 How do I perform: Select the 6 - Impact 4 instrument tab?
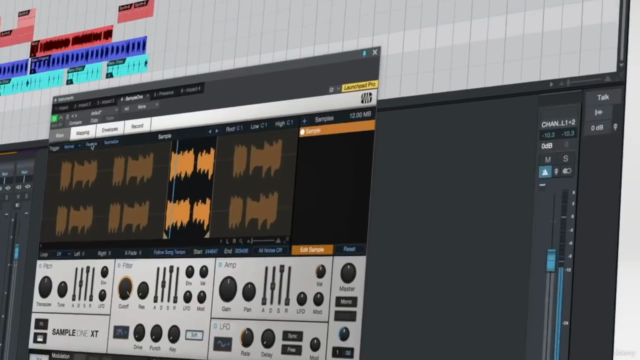click(191, 89)
